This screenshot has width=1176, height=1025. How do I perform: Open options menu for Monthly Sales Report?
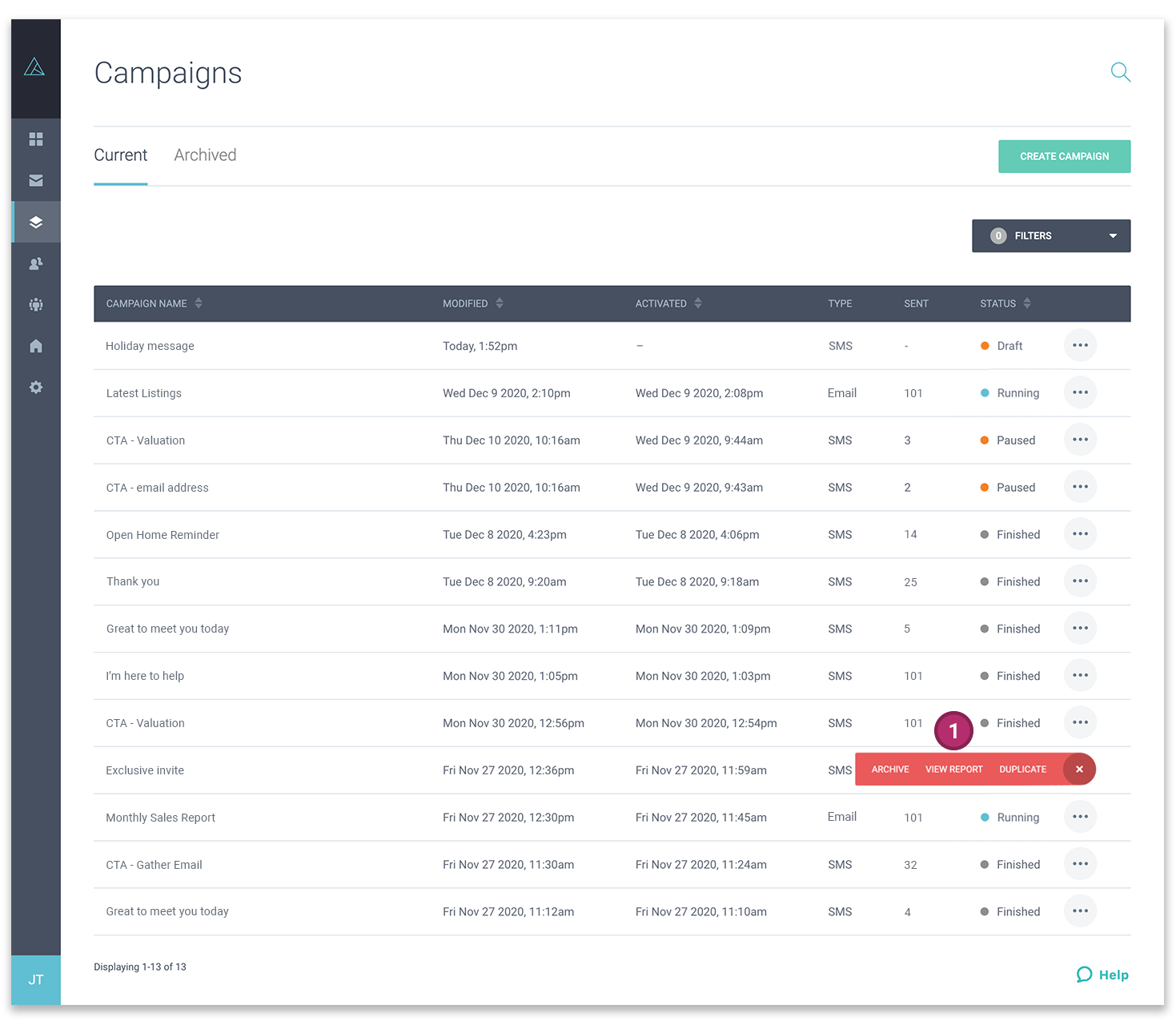click(1080, 817)
